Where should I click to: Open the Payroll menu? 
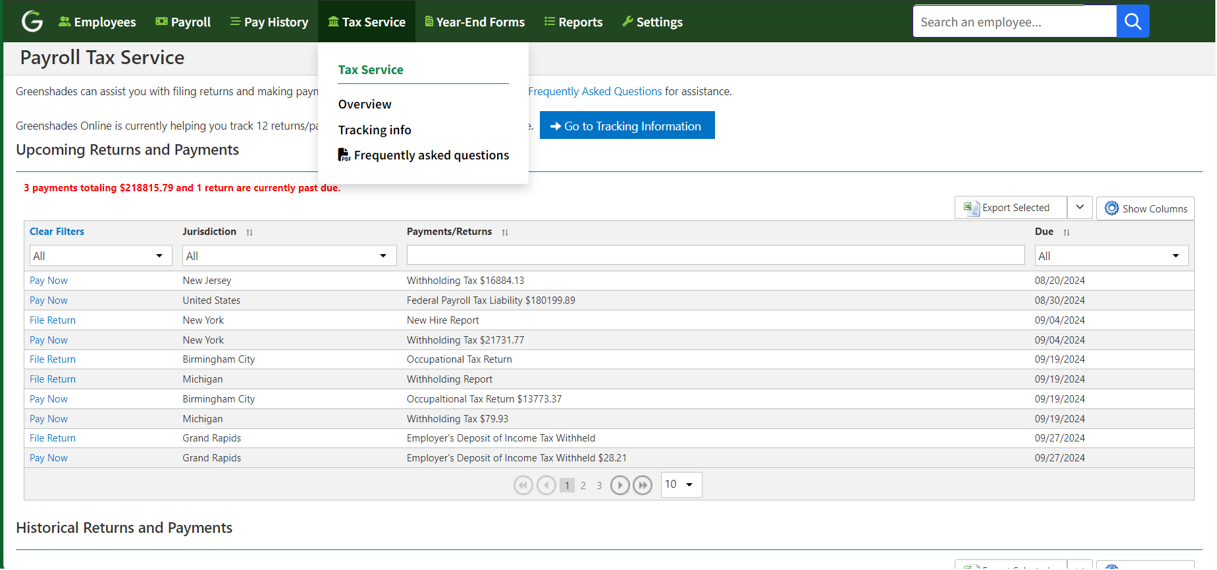(x=183, y=21)
